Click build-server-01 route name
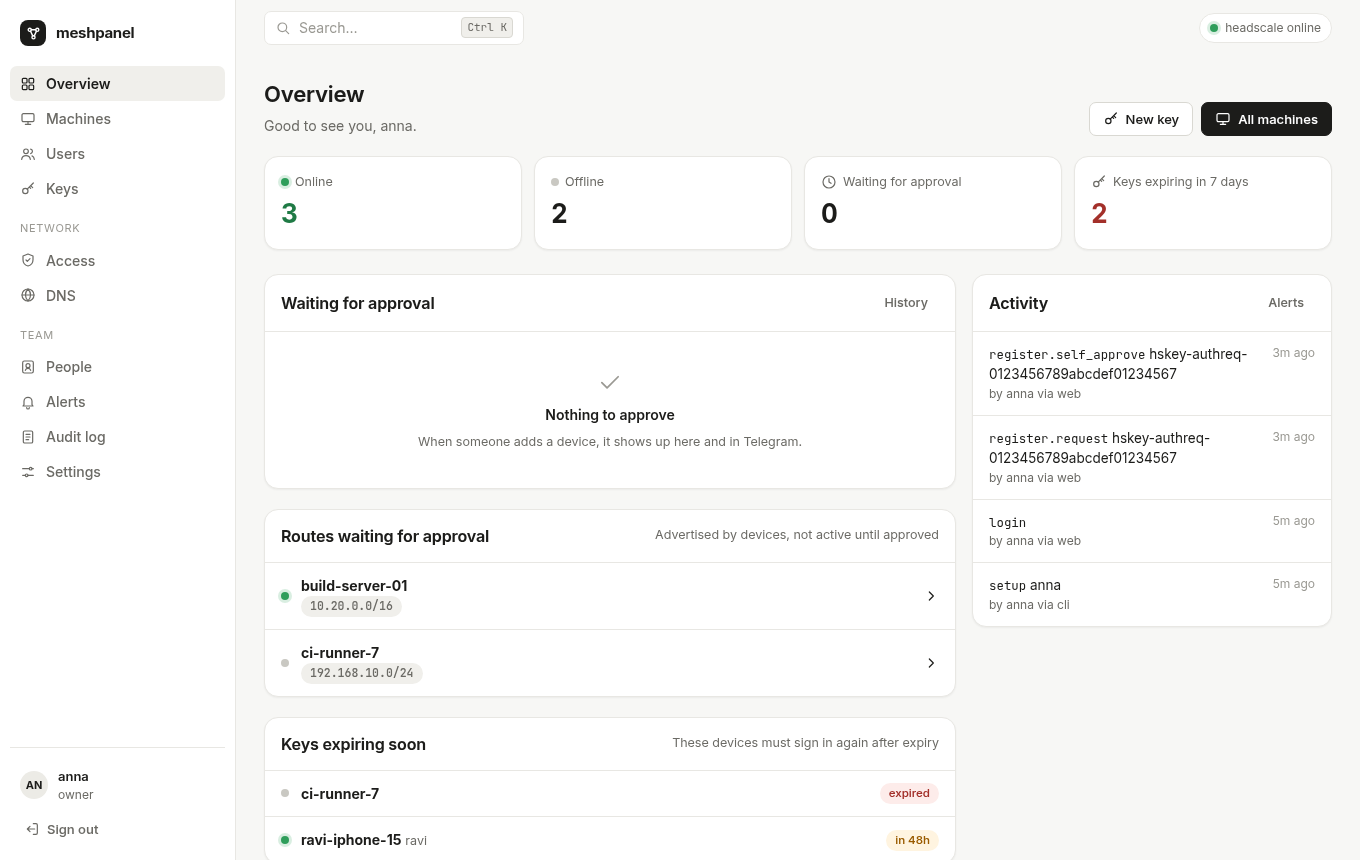This screenshot has width=1360, height=860. 354,586
